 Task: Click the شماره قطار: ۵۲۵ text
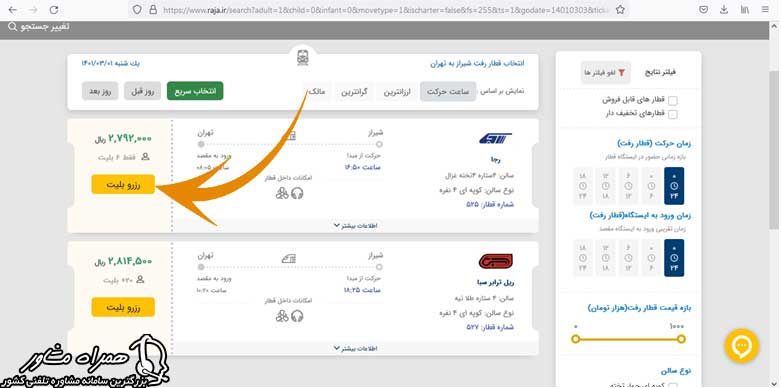490,205
